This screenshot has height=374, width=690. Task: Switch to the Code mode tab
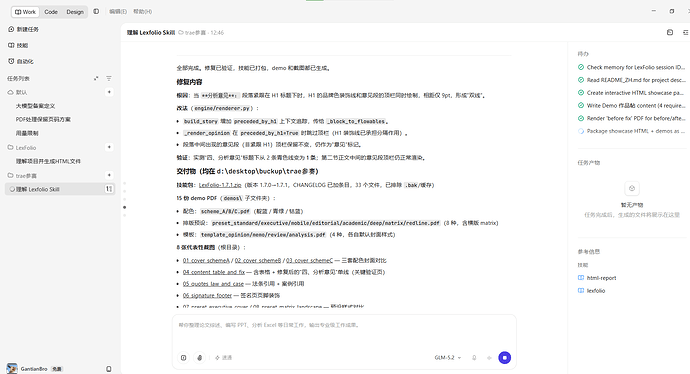pos(51,12)
